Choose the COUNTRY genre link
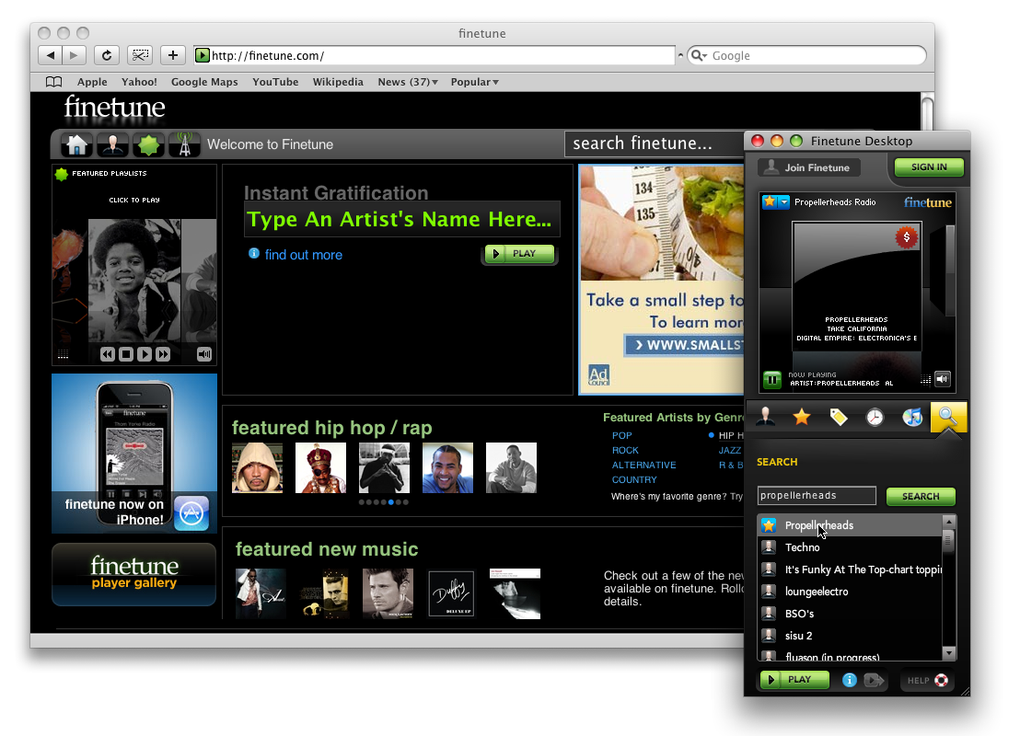 click(x=634, y=480)
